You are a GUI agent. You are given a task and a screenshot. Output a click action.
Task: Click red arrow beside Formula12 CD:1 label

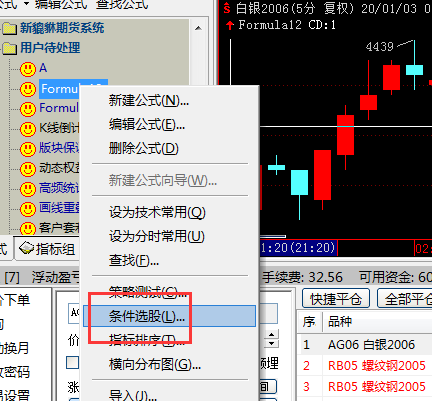click(x=230, y=25)
